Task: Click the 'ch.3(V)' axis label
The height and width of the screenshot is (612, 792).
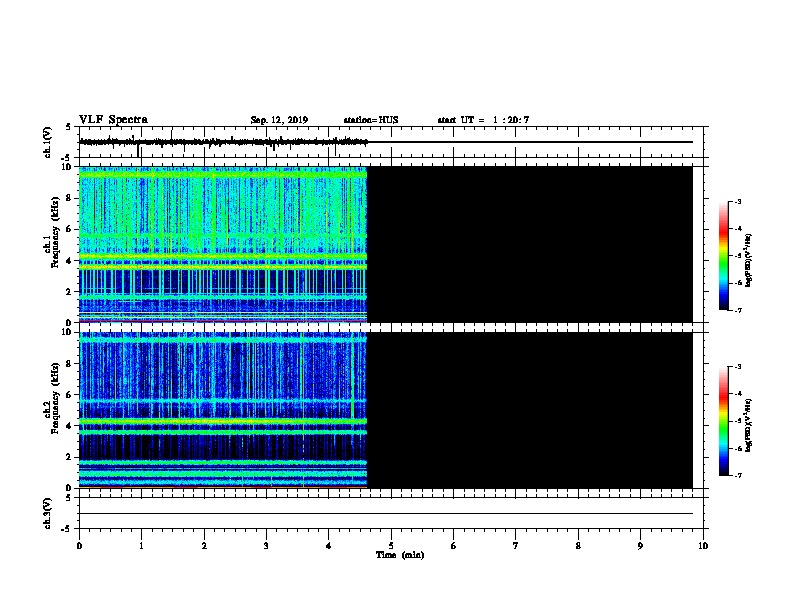Action: click(x=47, y=513)
